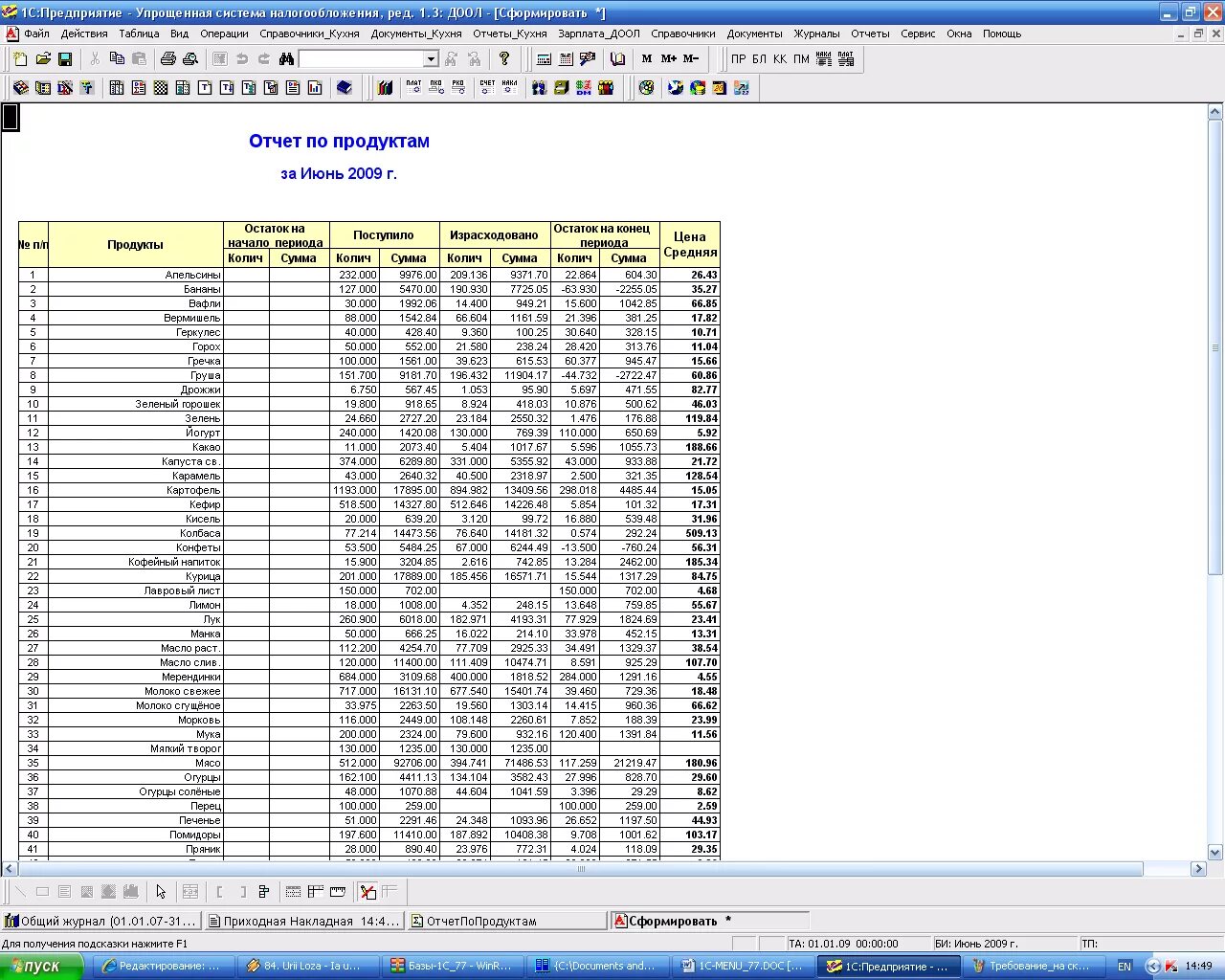Switch to Приходная Накладная window tab
1225x980 pixels.
(304, 921)
